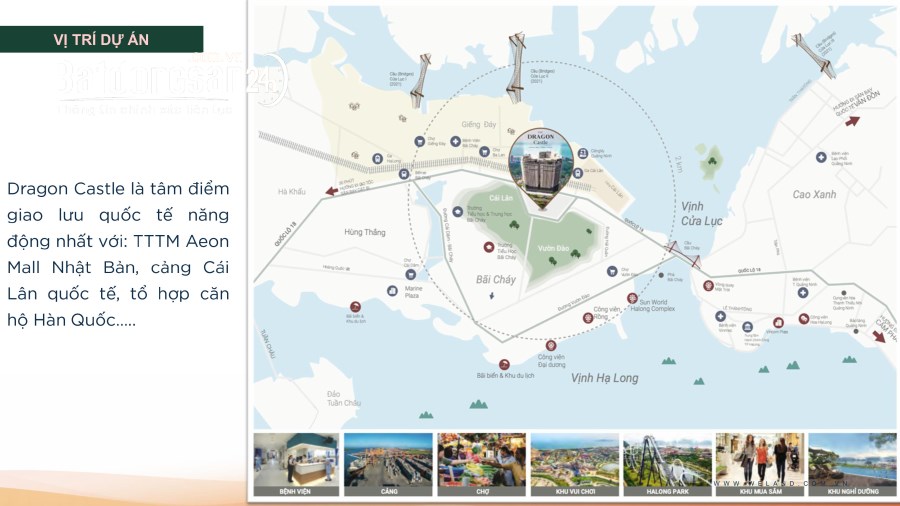Select the Marine Plaza building icon

(392, 291)
